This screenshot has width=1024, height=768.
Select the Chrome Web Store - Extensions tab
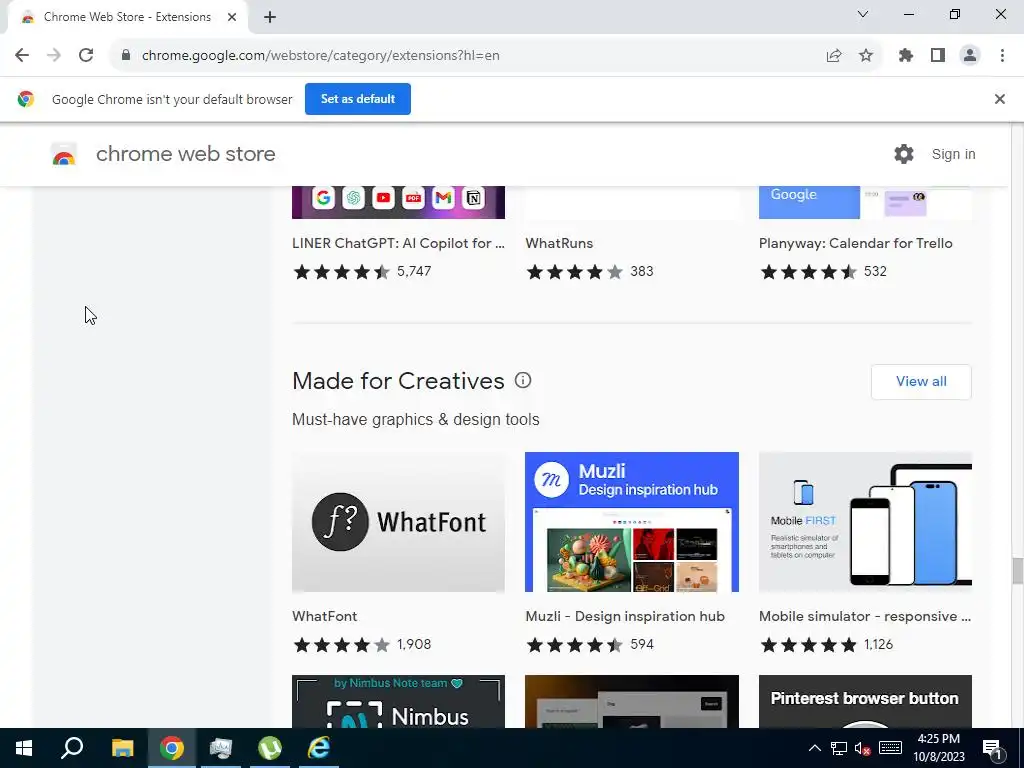(127, 17)
